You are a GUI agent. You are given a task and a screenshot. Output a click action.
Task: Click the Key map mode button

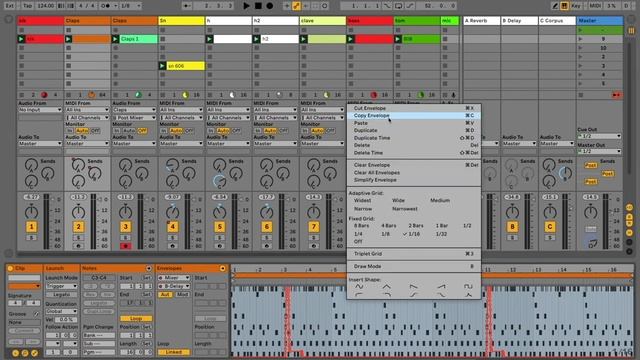[x=576, y=6]
